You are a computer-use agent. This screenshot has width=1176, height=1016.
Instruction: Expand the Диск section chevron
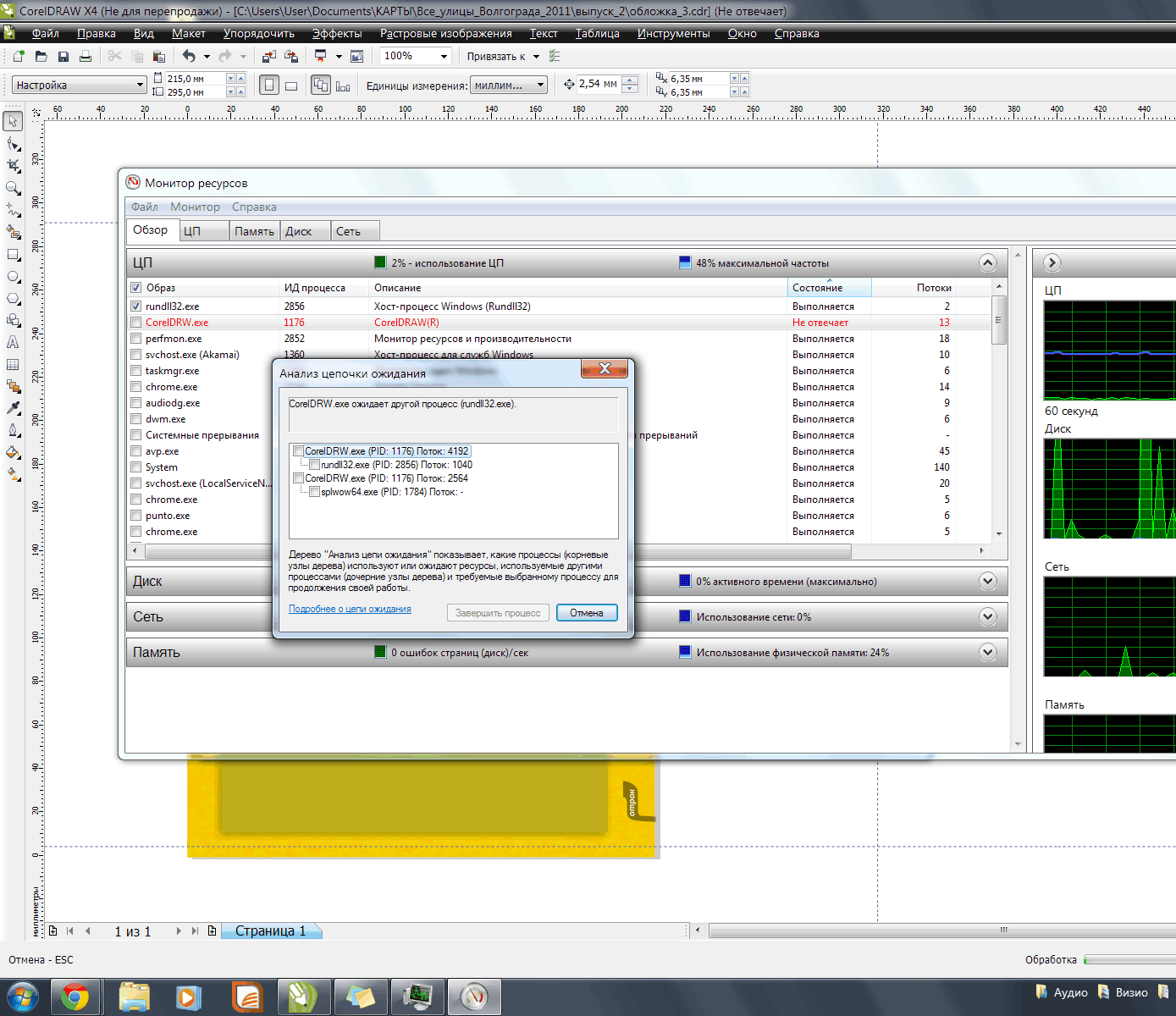pyautogui.click(x=987, y=581)
